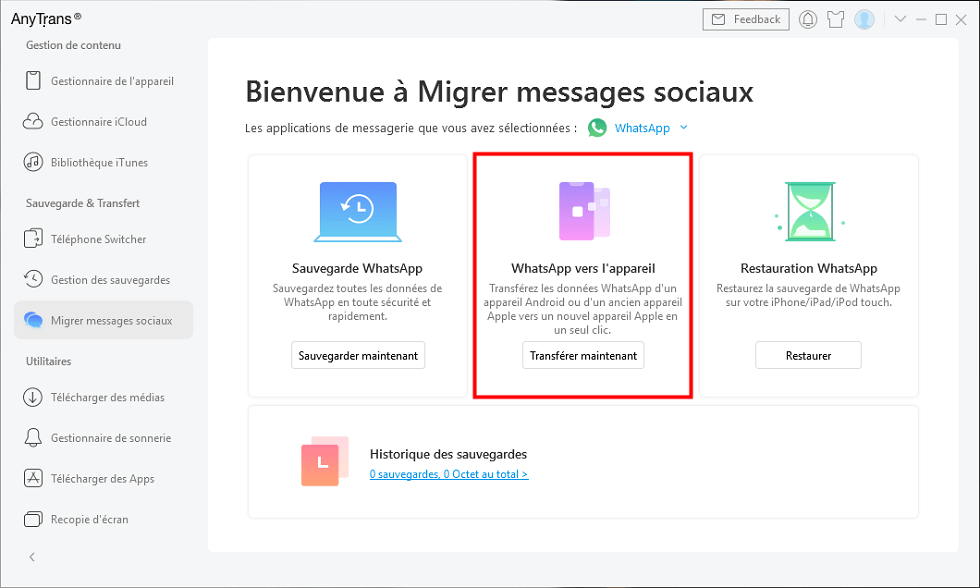Click the Sauvegarde & Transfert section header
This screenshot has width=980, height=588.
pos(82,203)
